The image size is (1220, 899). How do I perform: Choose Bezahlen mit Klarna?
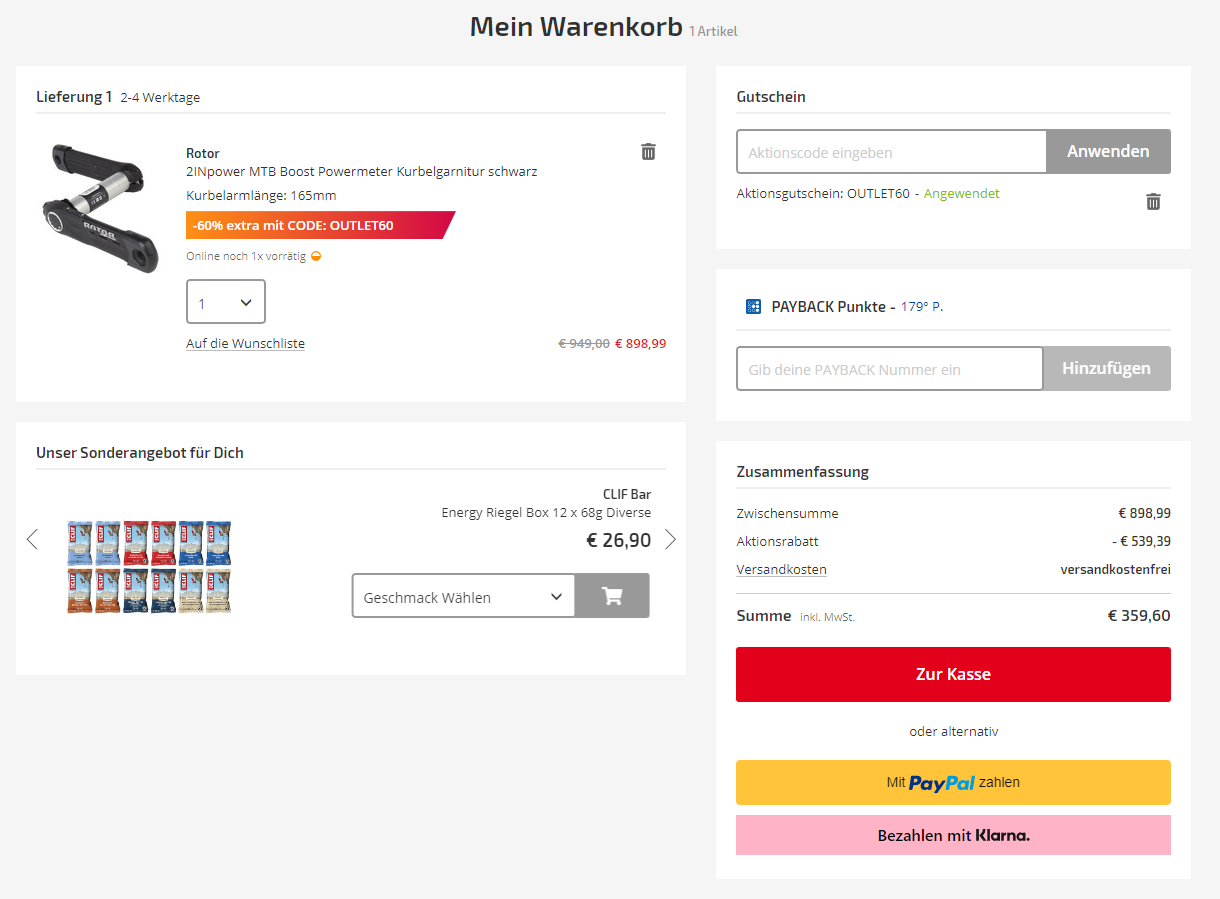pos(953,835)
